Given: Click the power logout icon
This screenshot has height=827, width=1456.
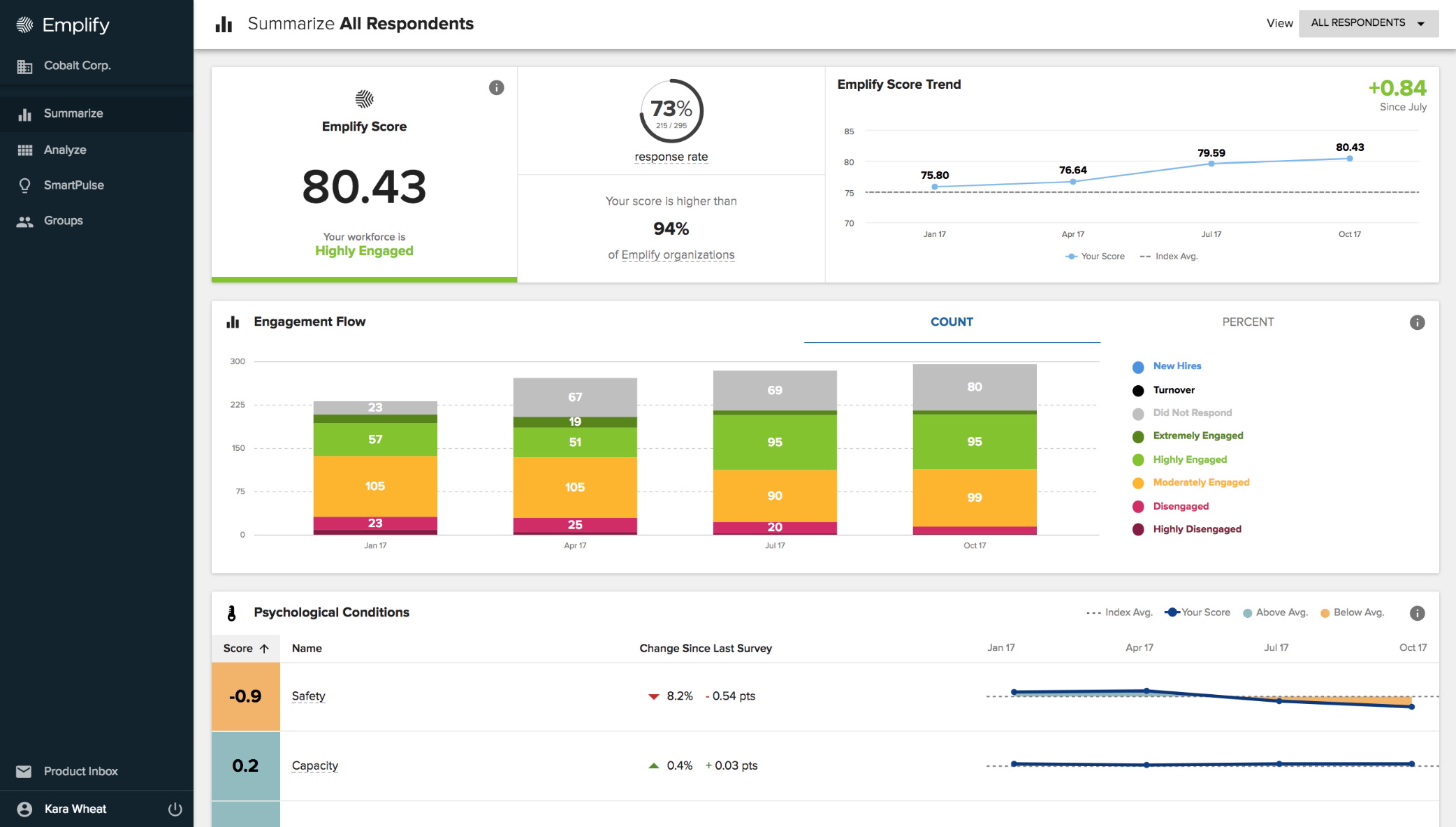Looking at the screenshot, I should [175, 810].
